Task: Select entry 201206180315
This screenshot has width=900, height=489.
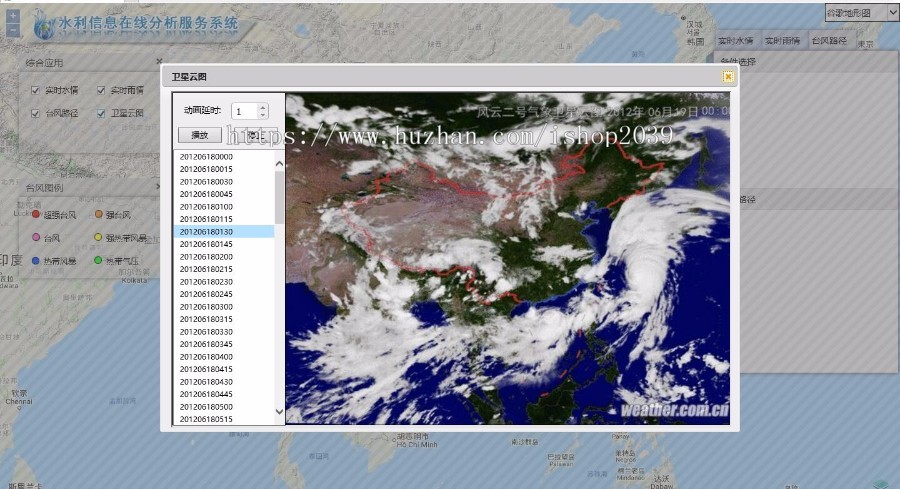Action: coord(224,319)
